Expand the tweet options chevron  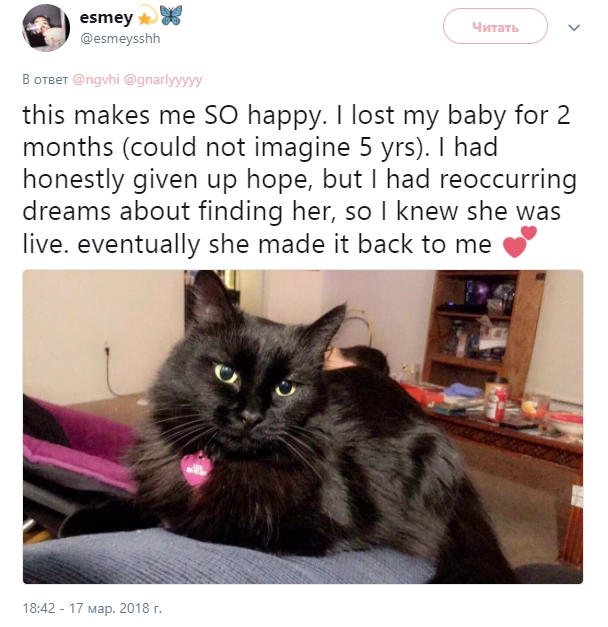[x=574, y=28]
